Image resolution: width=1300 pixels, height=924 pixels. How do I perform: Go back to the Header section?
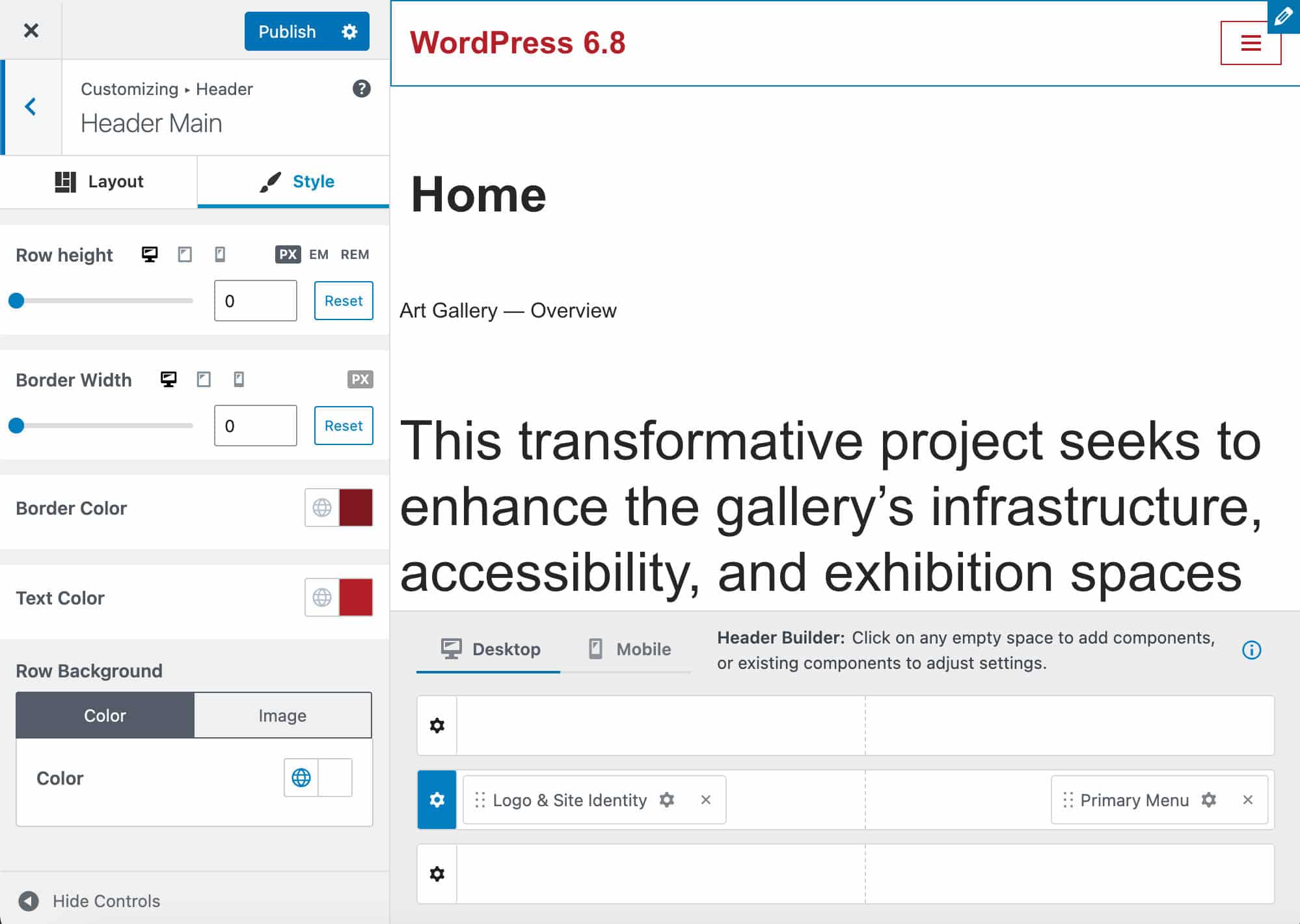(31, 107)
